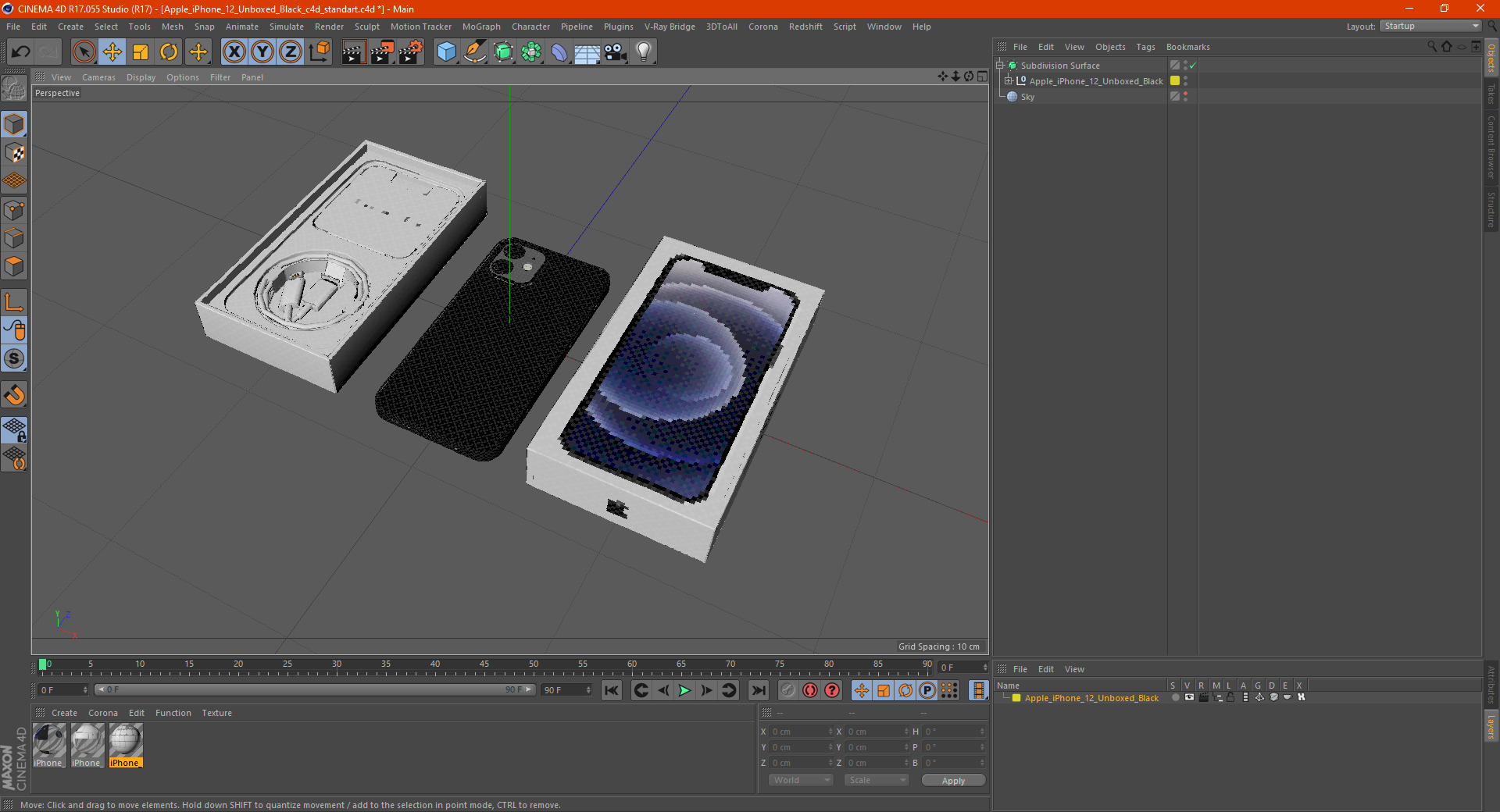Toggle the coordinate system icon
The image size is (1500, 812).
point(320,52)
